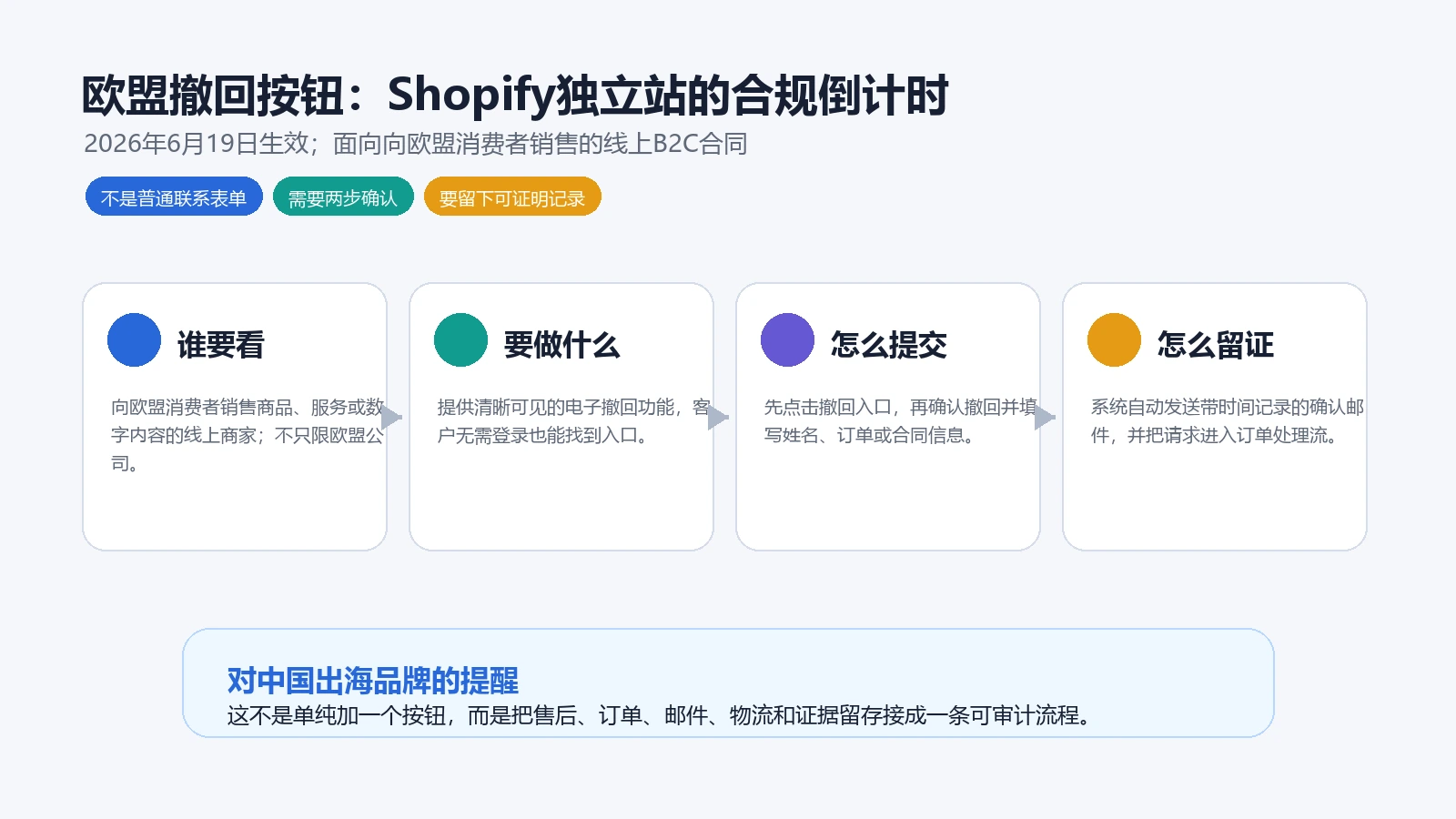Click the teal 需要两步确认 pill tag
This screenshot has height=819, width=1456.
(x=343, y=197)
